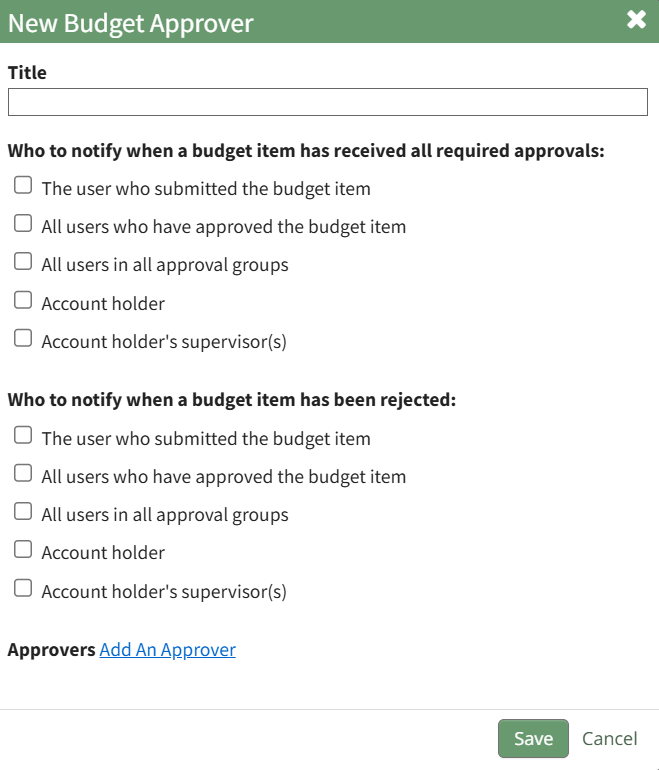The width and height of the screenshot is (659, 770).
Task: Click the Title text input field
Action: [x=328, y=102]
